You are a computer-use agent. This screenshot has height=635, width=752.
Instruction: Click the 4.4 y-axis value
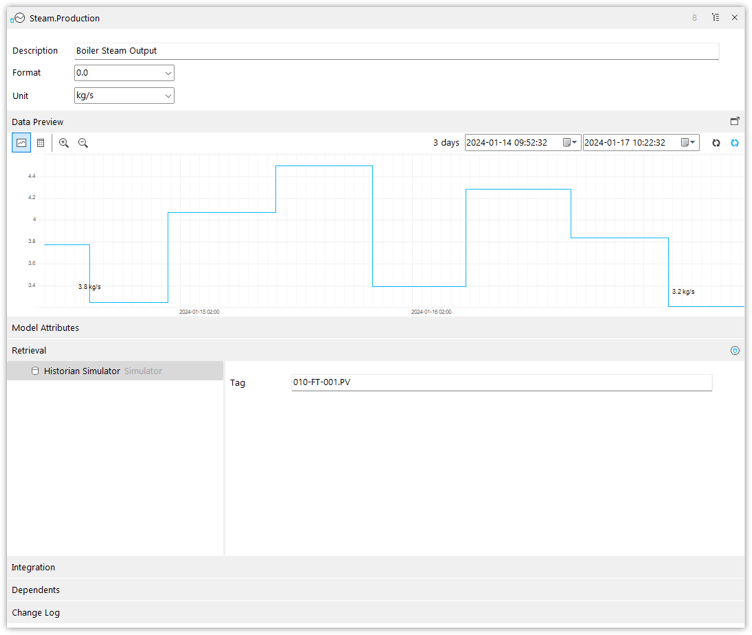coord(32,176)
